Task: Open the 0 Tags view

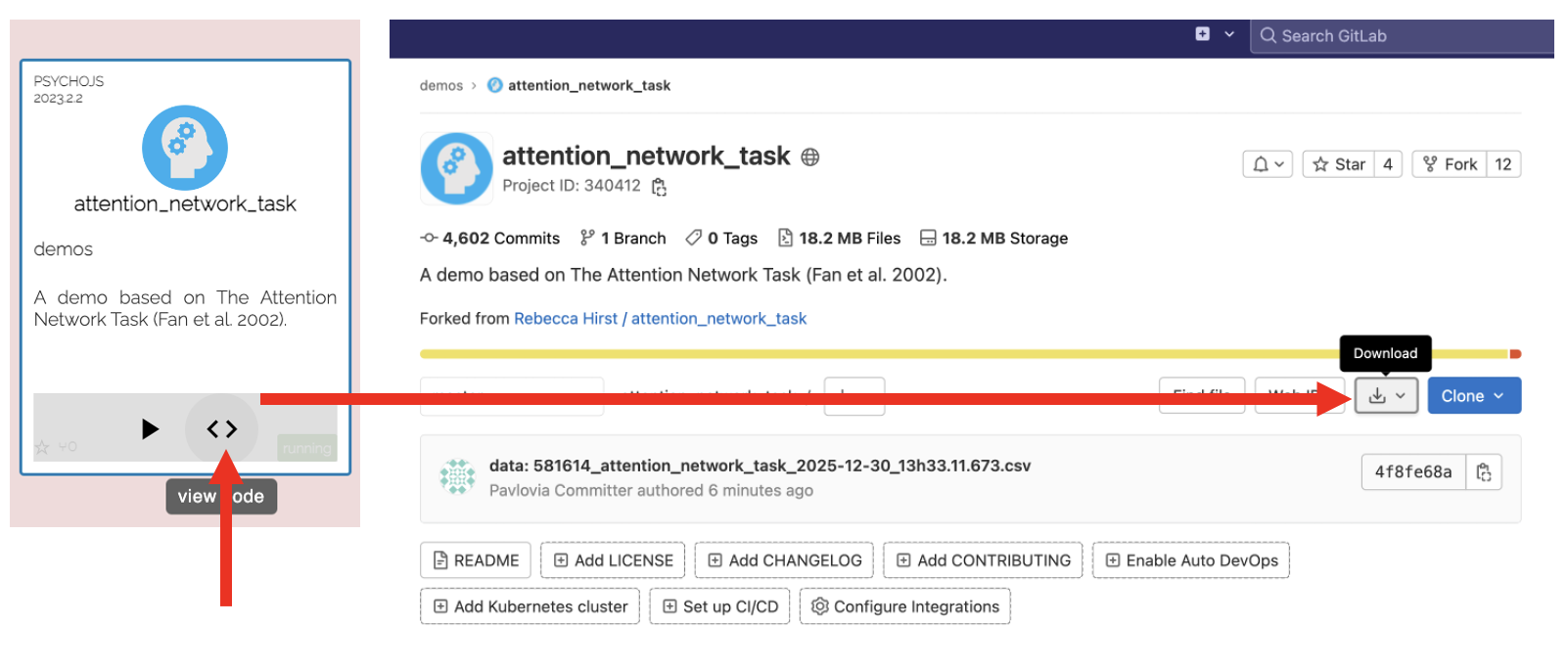Action: coord(721,239)
